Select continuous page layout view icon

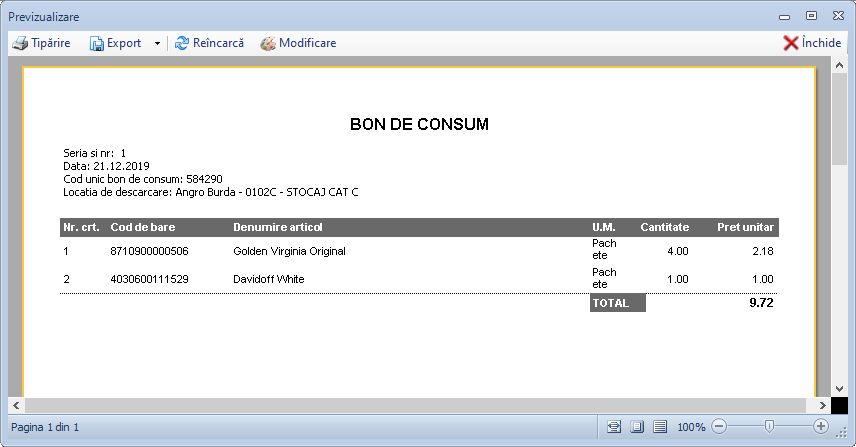pos(660,427)
